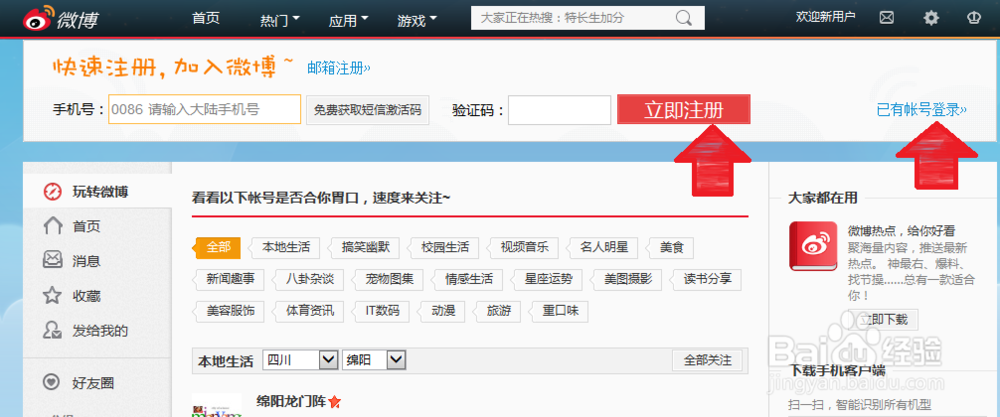
Task: Open 收藏 label in left sidebar
Action: (x=86, y=296)
